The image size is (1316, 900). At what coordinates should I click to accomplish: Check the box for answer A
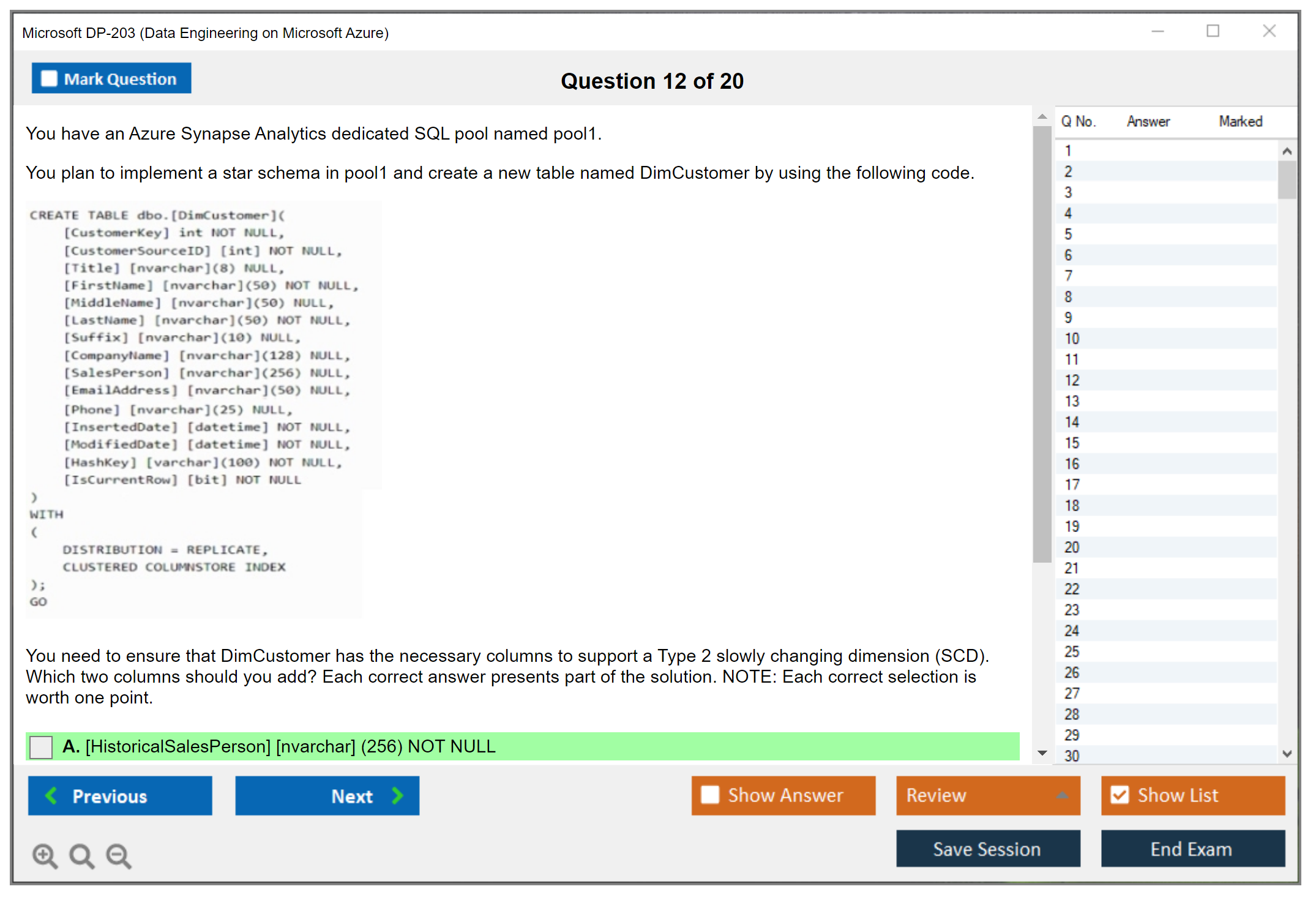click(x=41, y=747)
